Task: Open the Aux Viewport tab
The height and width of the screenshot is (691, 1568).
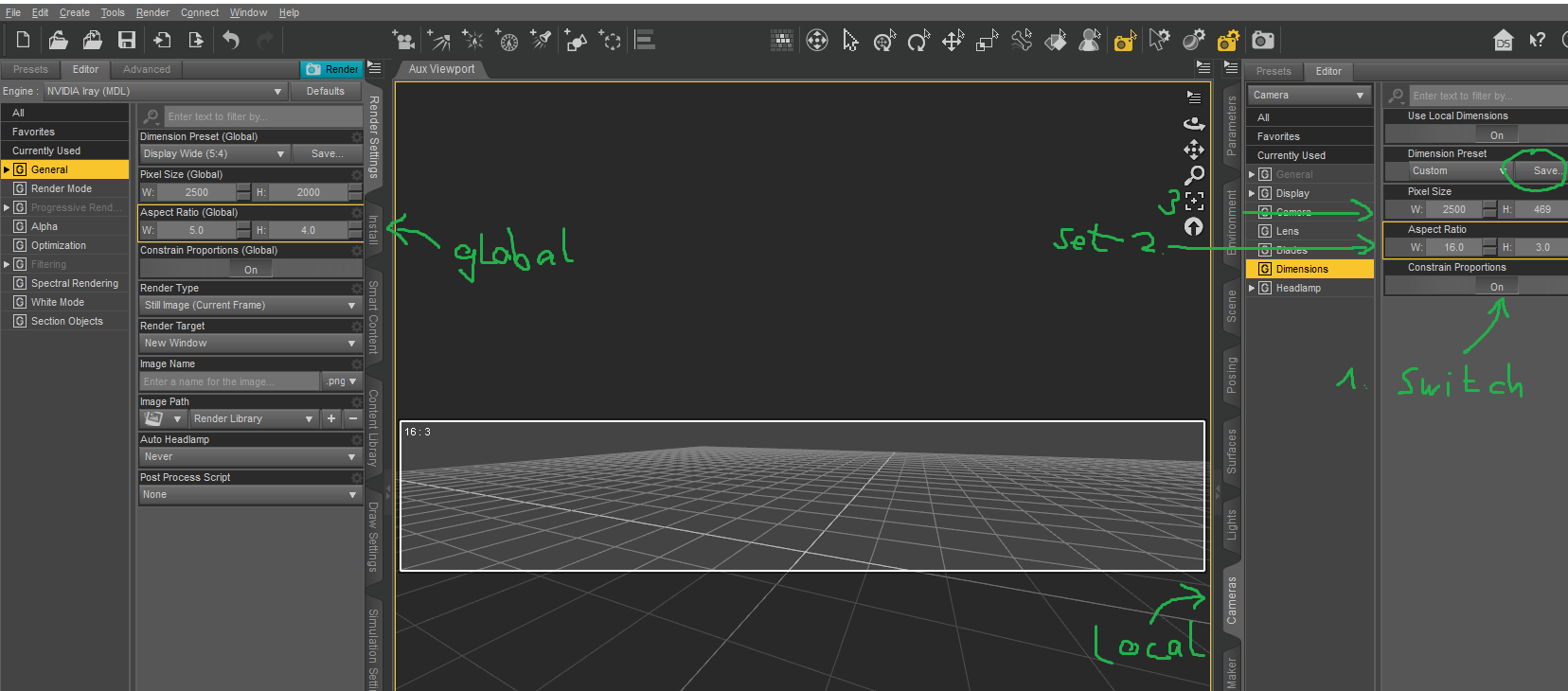Action: point(442,69)
